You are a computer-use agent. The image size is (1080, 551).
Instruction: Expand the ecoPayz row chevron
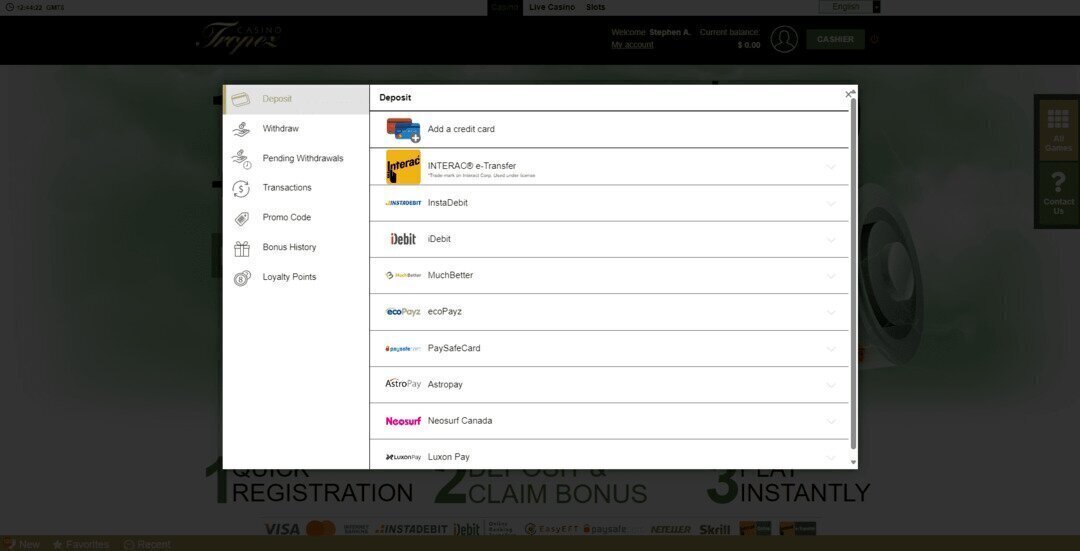[831, 313]
